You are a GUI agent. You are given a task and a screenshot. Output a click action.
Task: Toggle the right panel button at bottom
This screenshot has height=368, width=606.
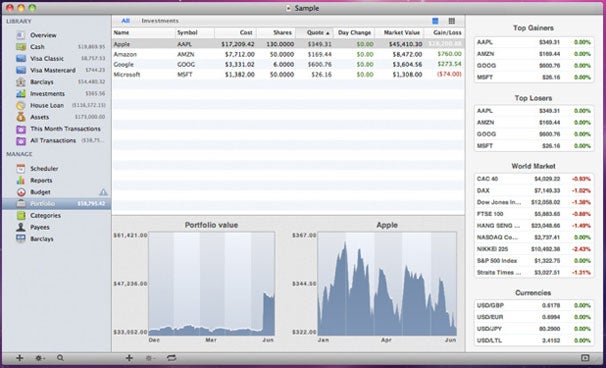point(585,358)
